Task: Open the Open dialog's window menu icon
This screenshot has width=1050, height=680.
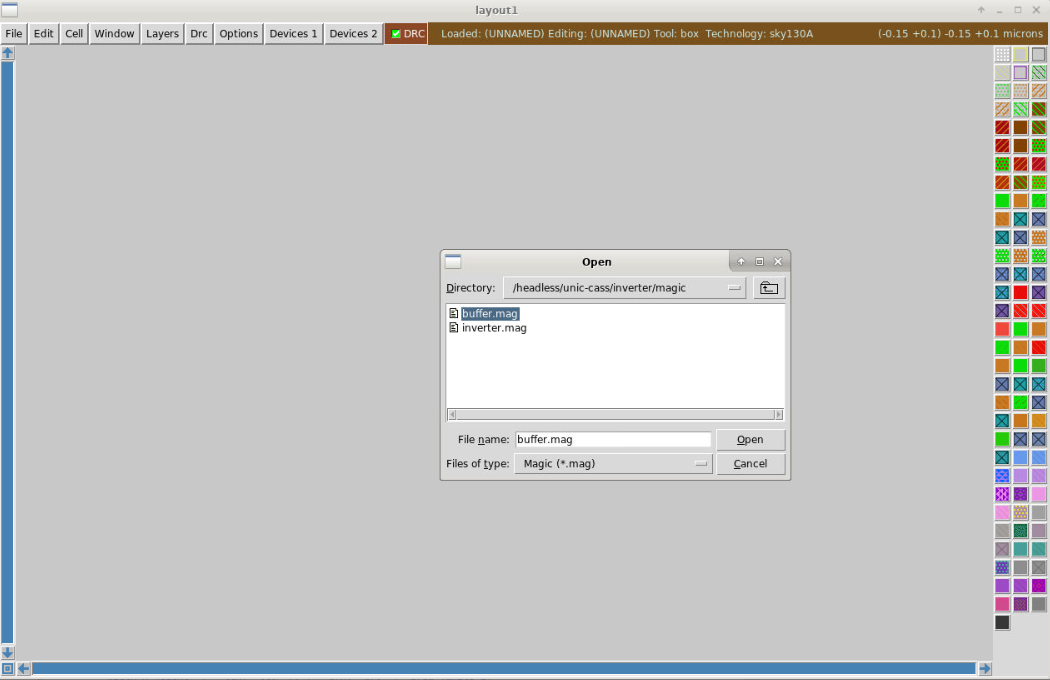Action: point(453,261)
